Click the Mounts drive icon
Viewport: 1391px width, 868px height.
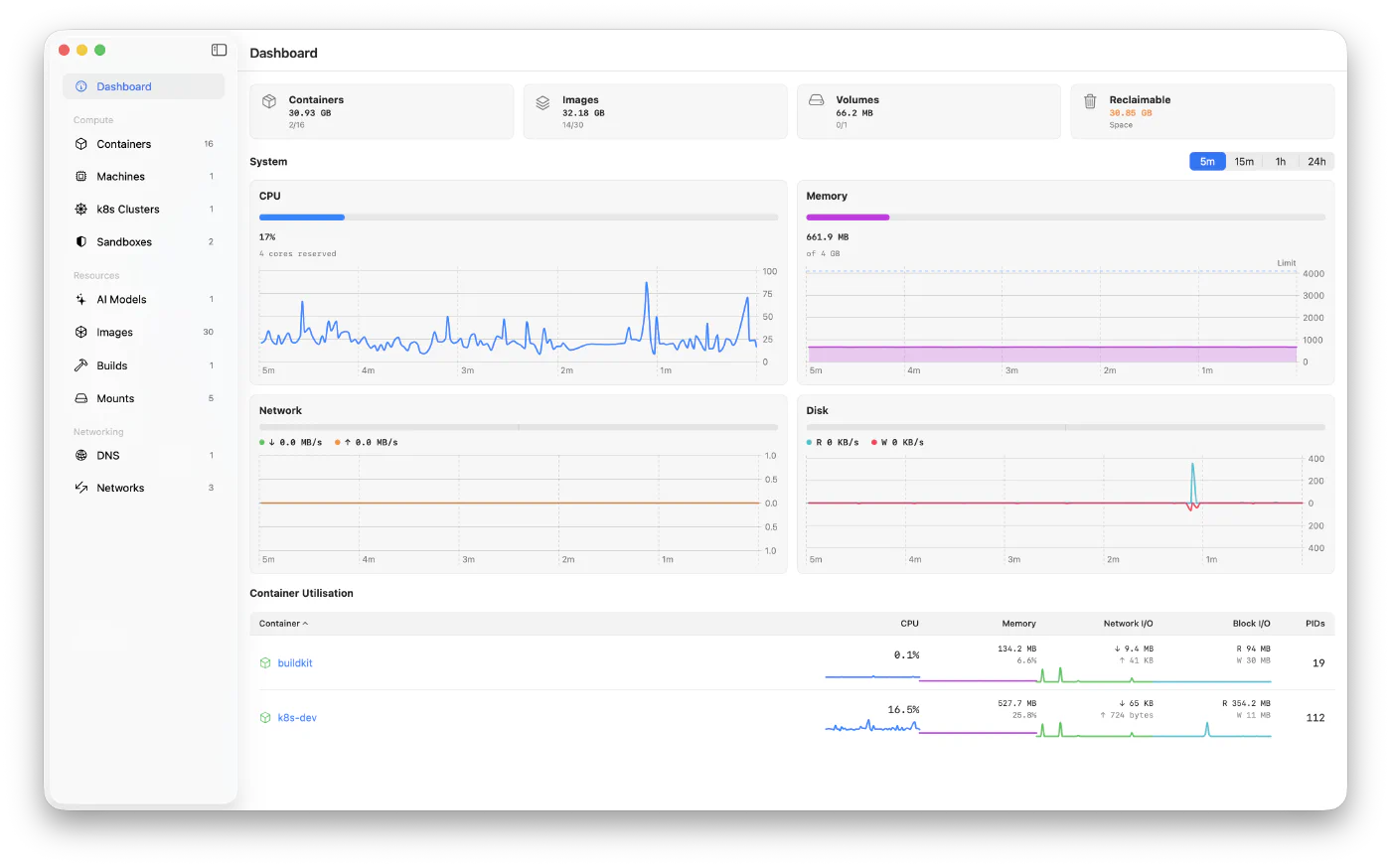(81, 398)
